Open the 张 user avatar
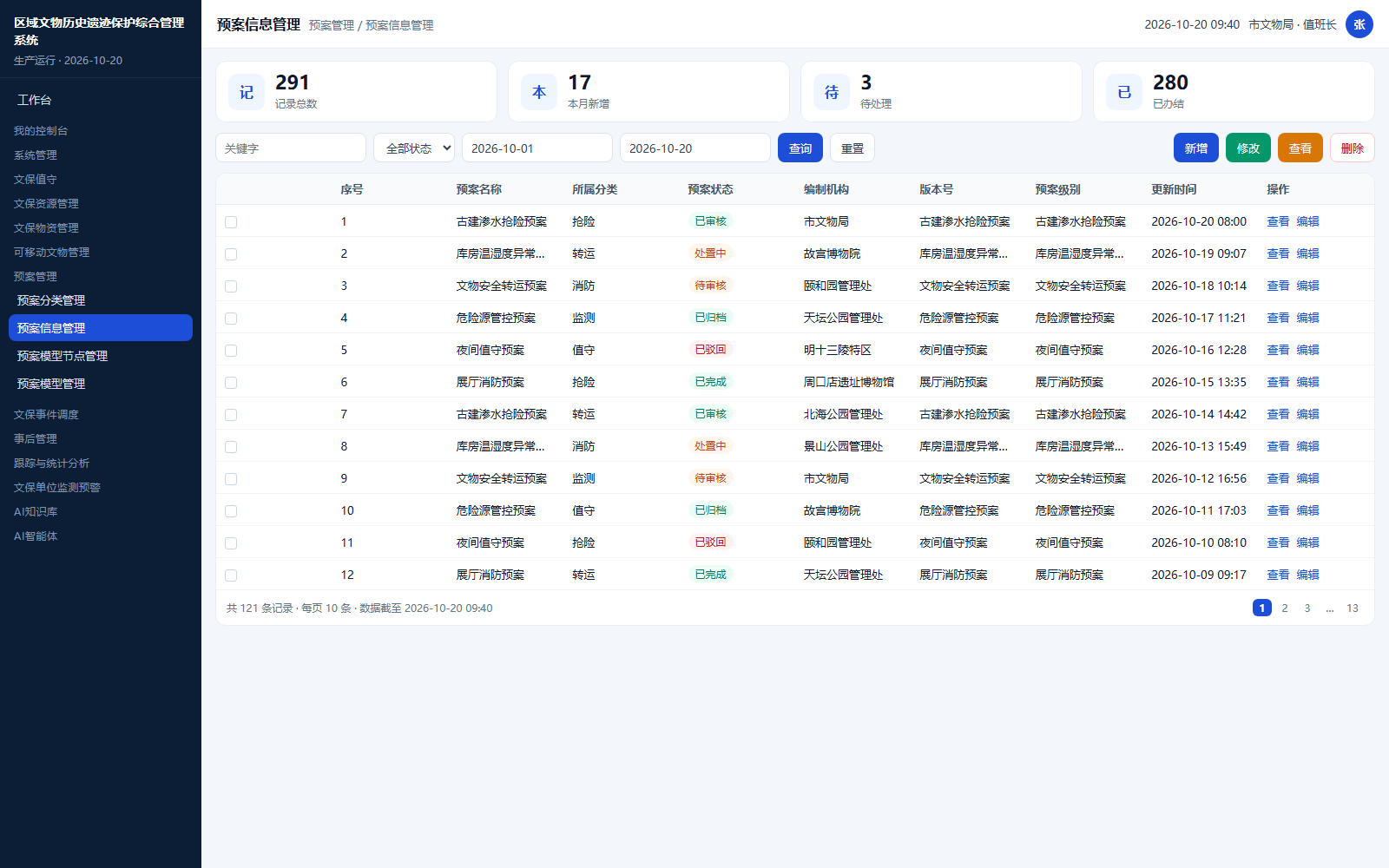The height and width of the screenshot is (868, 1389). (1359, 24)
